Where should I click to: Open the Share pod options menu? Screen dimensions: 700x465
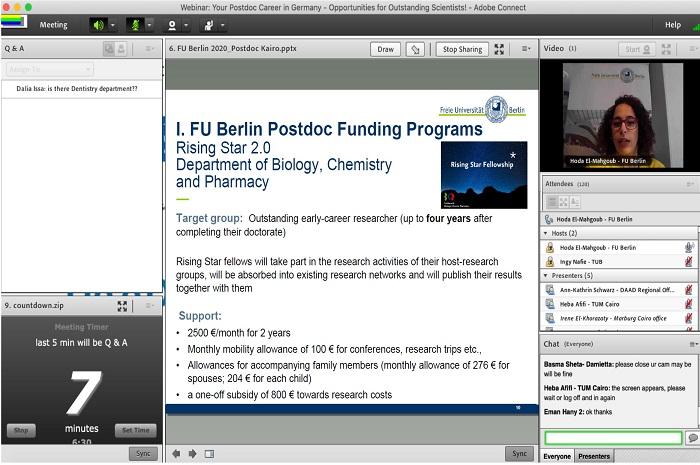pos(526,49)
